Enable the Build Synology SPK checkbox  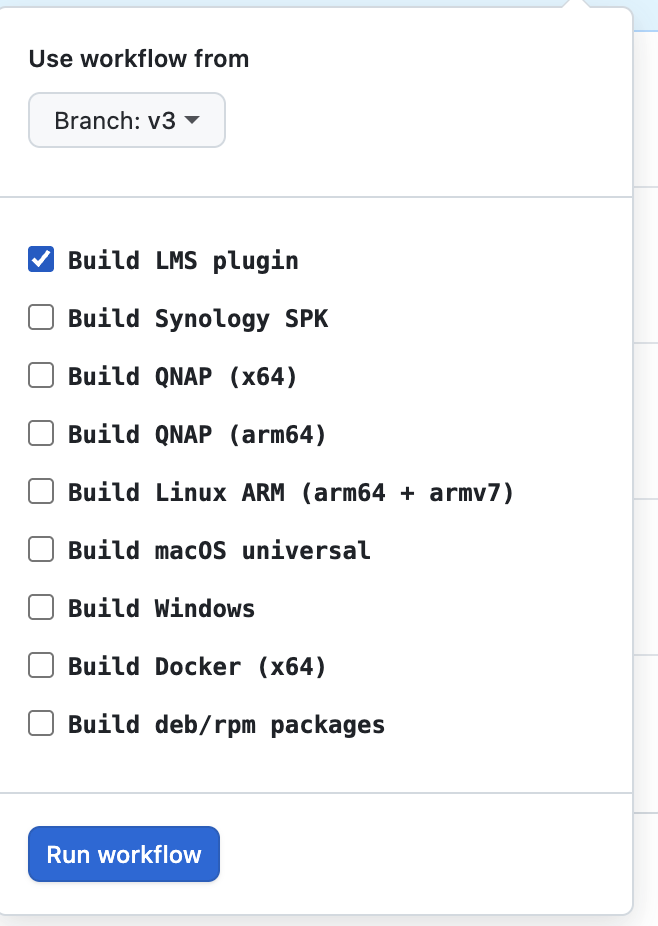tap(41, 318)
